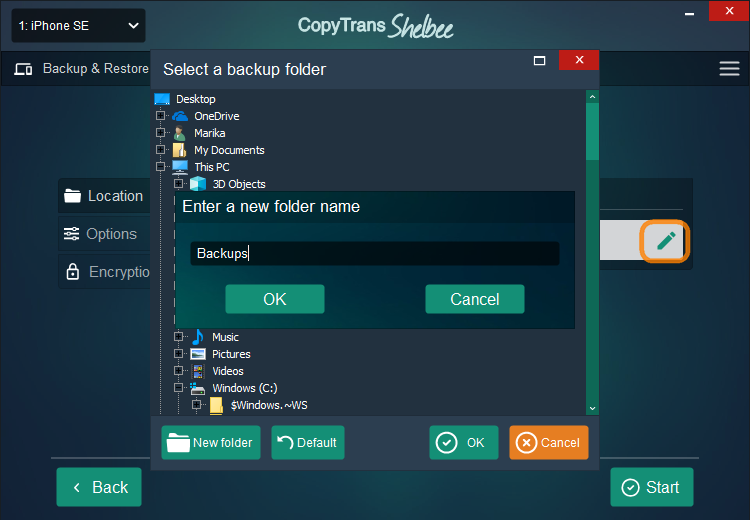This screenshot has height=520, width=750.
Task: Open the hamburger menu in main window
Action: 729,68
